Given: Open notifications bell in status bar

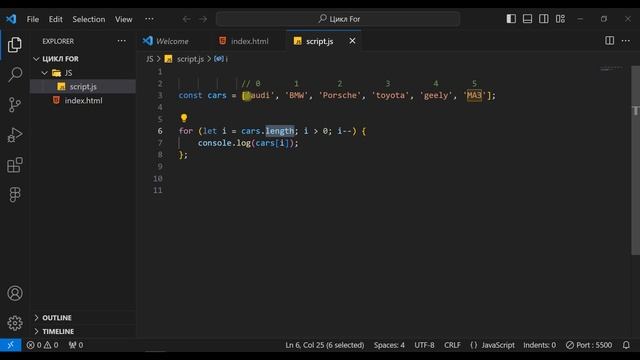Looking at the screenshot, I should point(626,345).
